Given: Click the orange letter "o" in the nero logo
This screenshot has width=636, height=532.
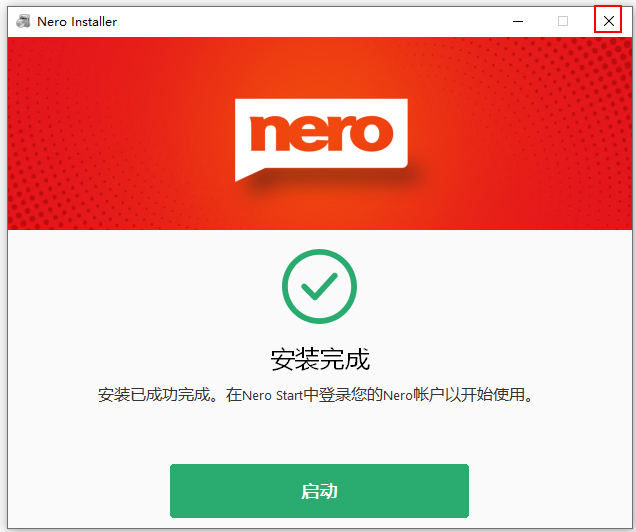Looking at the screenshot, I should [372, 133].
